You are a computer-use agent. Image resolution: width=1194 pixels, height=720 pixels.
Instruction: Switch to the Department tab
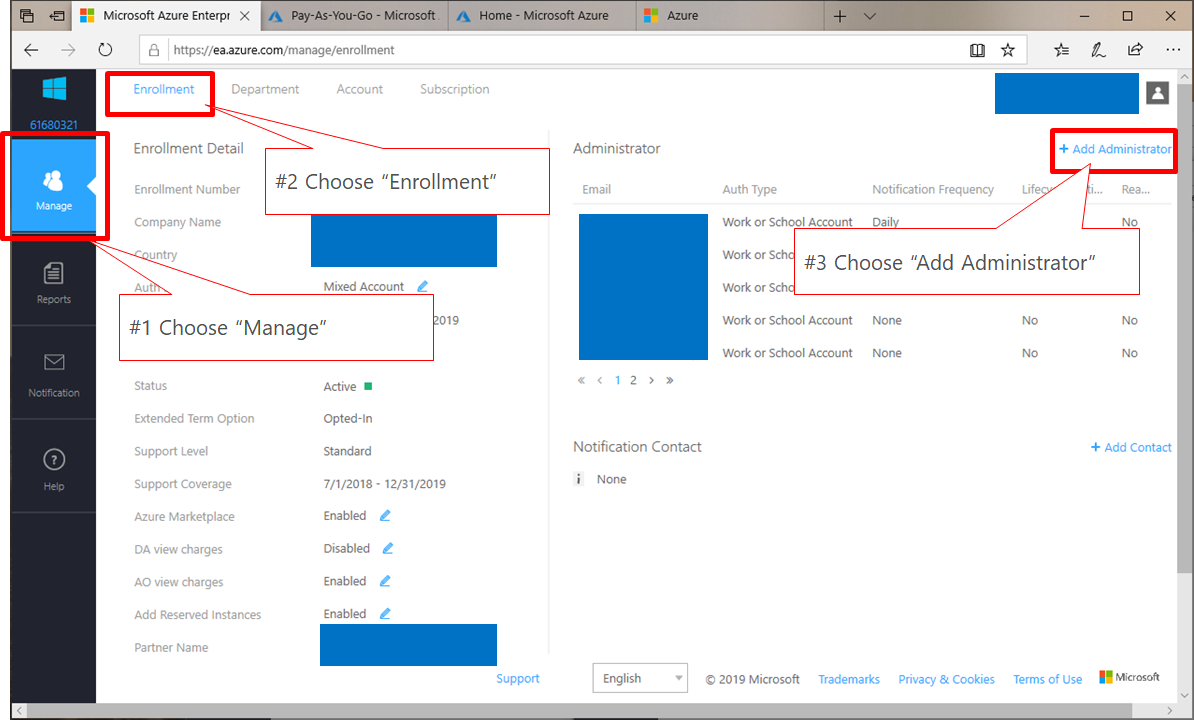point(265,89)
